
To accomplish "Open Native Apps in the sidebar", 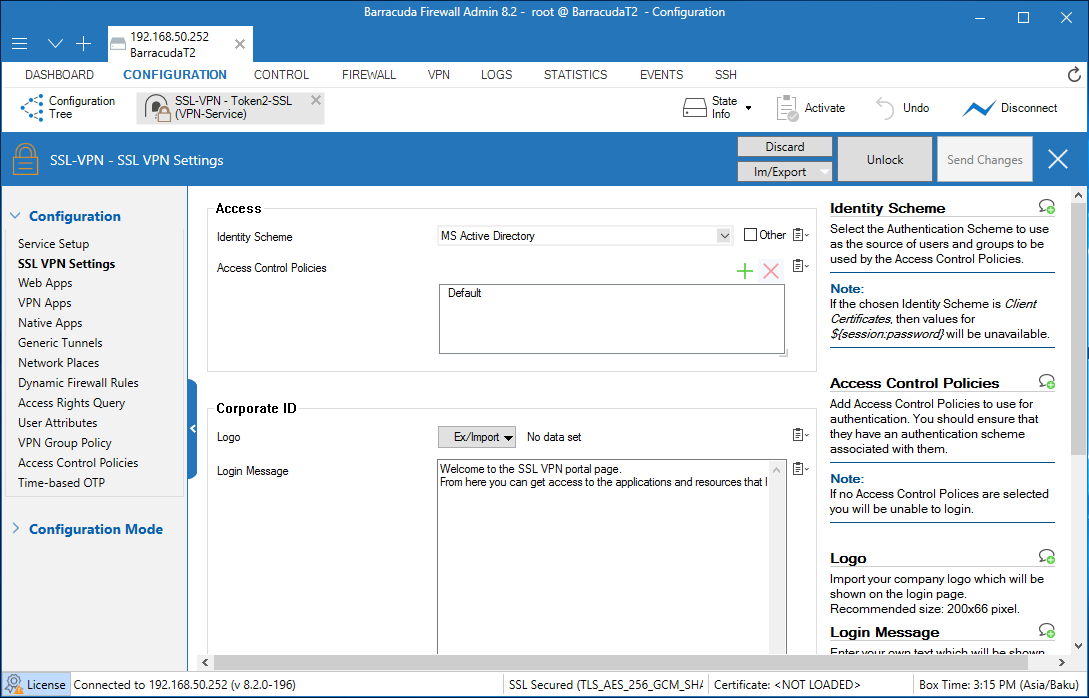I will pos(50,323).
